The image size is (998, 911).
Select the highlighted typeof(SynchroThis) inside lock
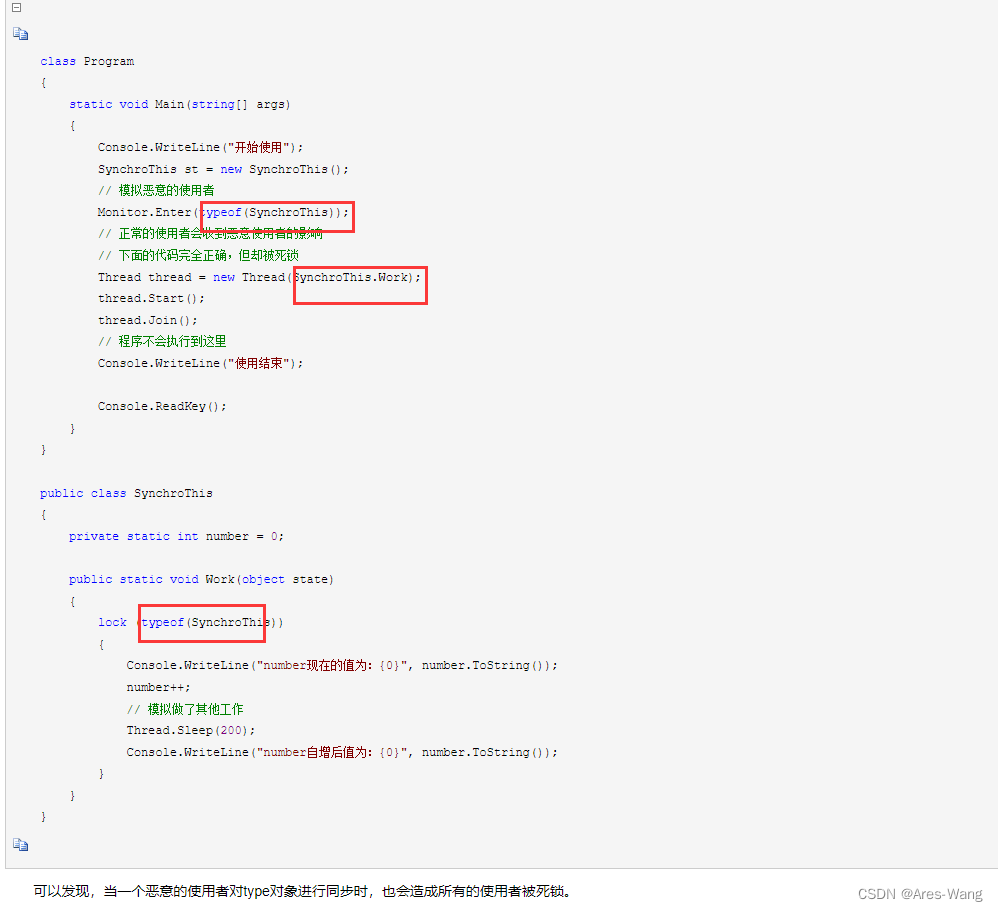click(x=202, y=622)
